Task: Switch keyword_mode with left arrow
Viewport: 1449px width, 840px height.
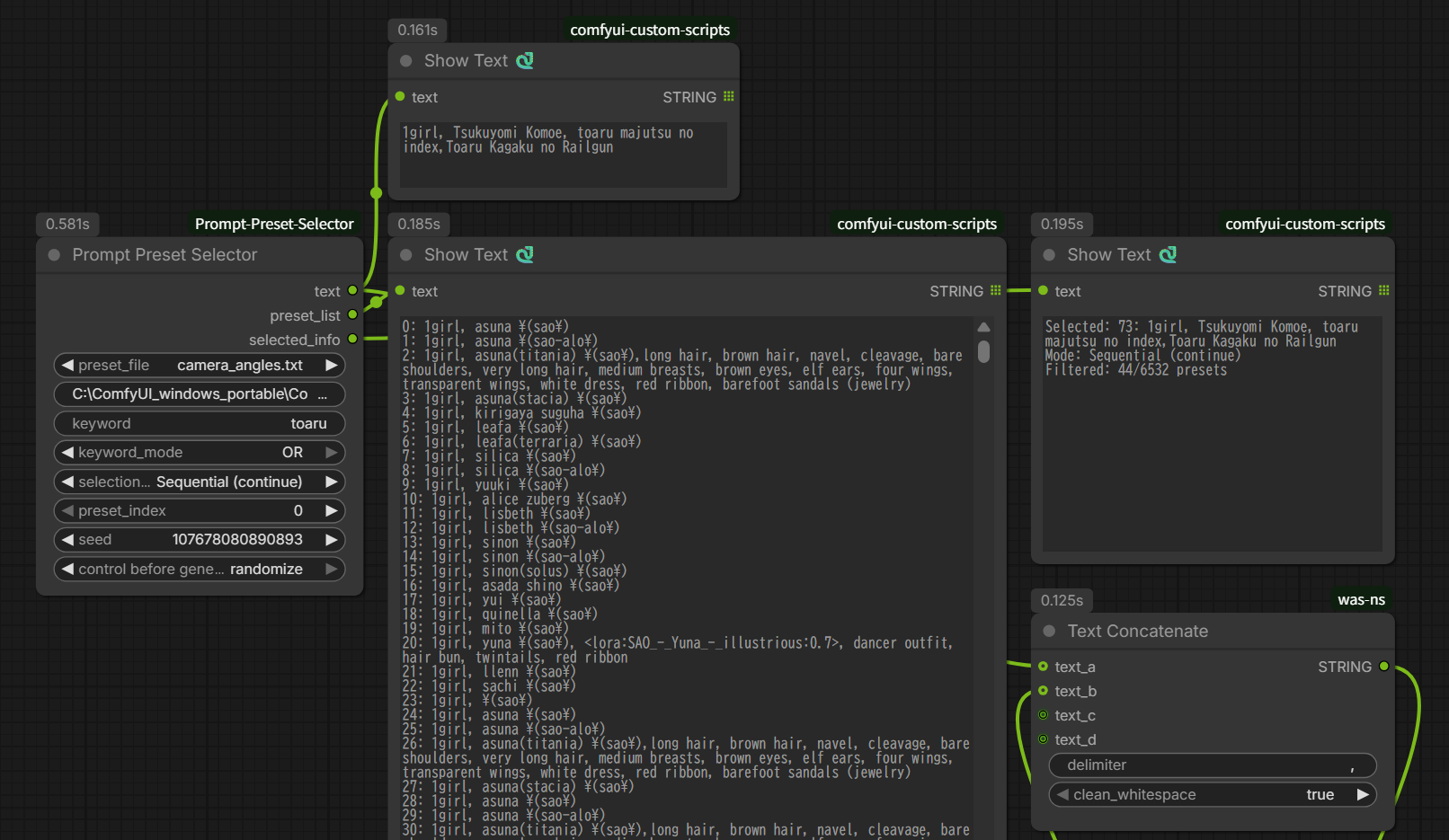Action: [x=67, y=452]
